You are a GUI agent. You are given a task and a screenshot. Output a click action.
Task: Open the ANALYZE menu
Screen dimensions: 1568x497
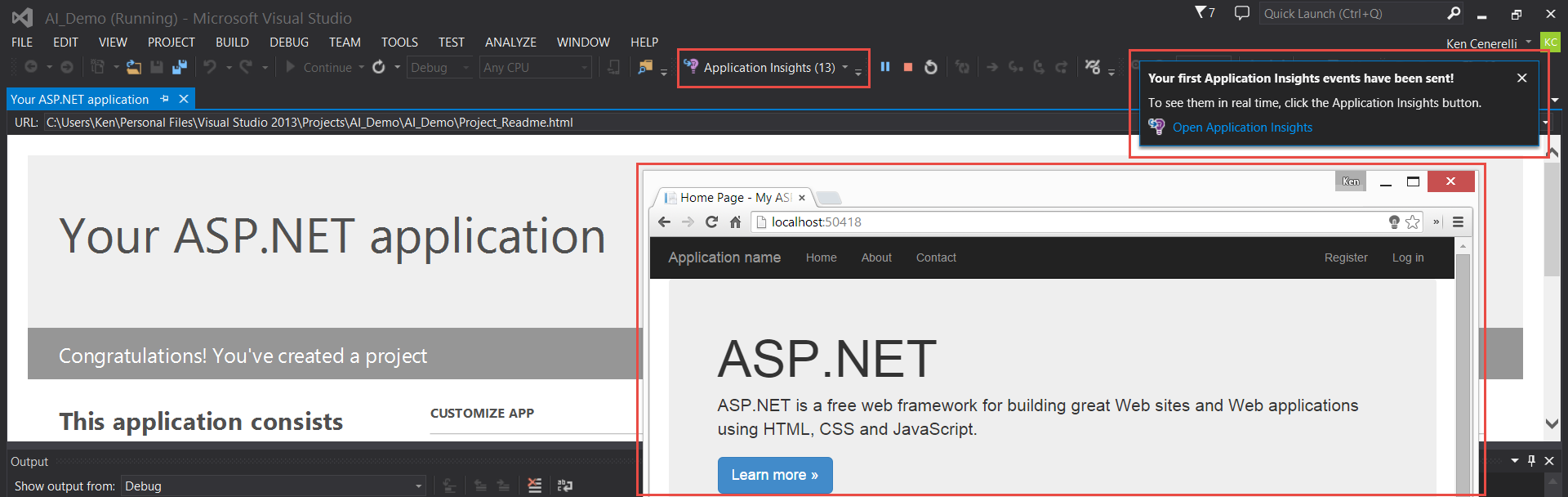coord(510,43)
